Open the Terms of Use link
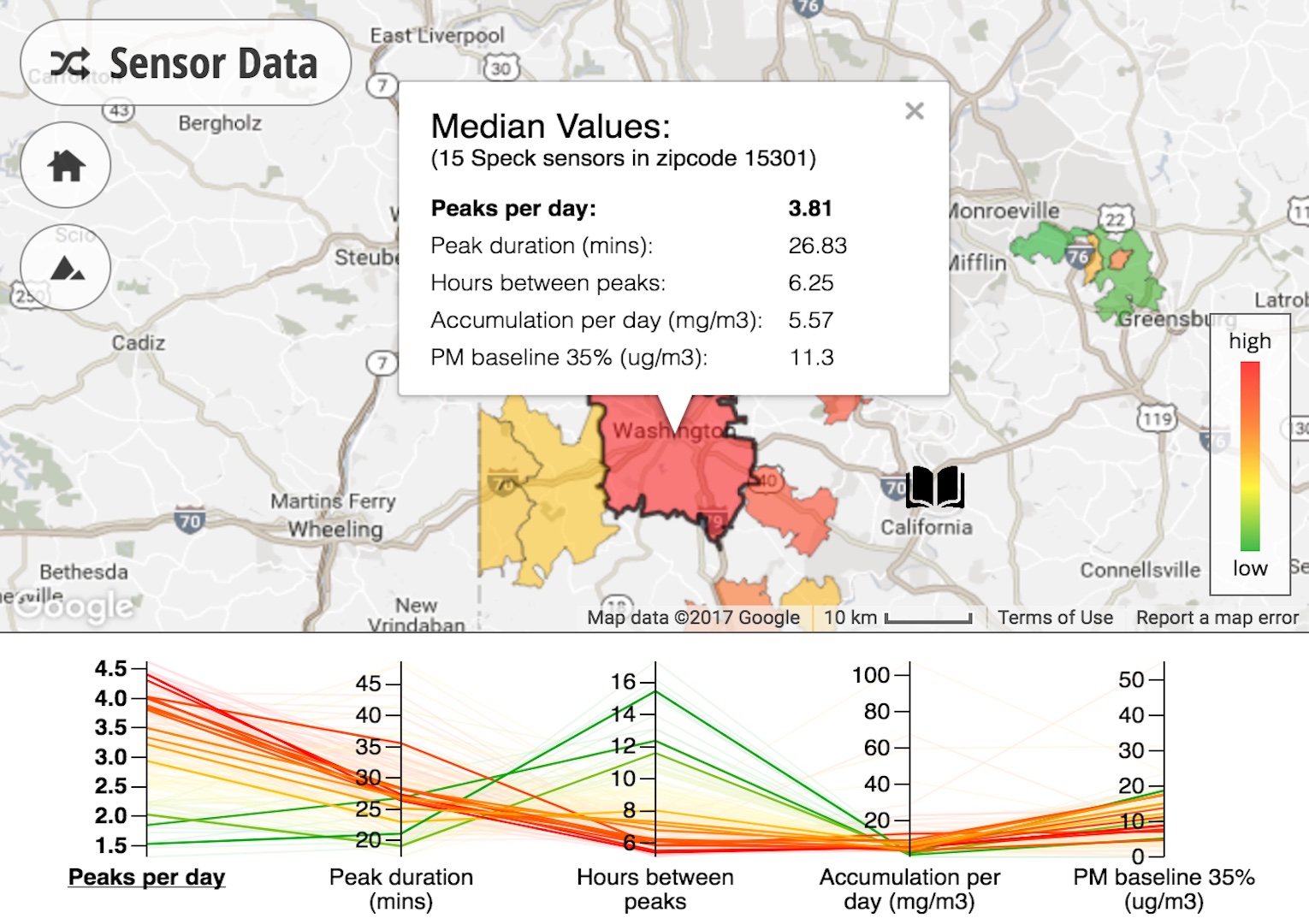 coord(1055,618)
